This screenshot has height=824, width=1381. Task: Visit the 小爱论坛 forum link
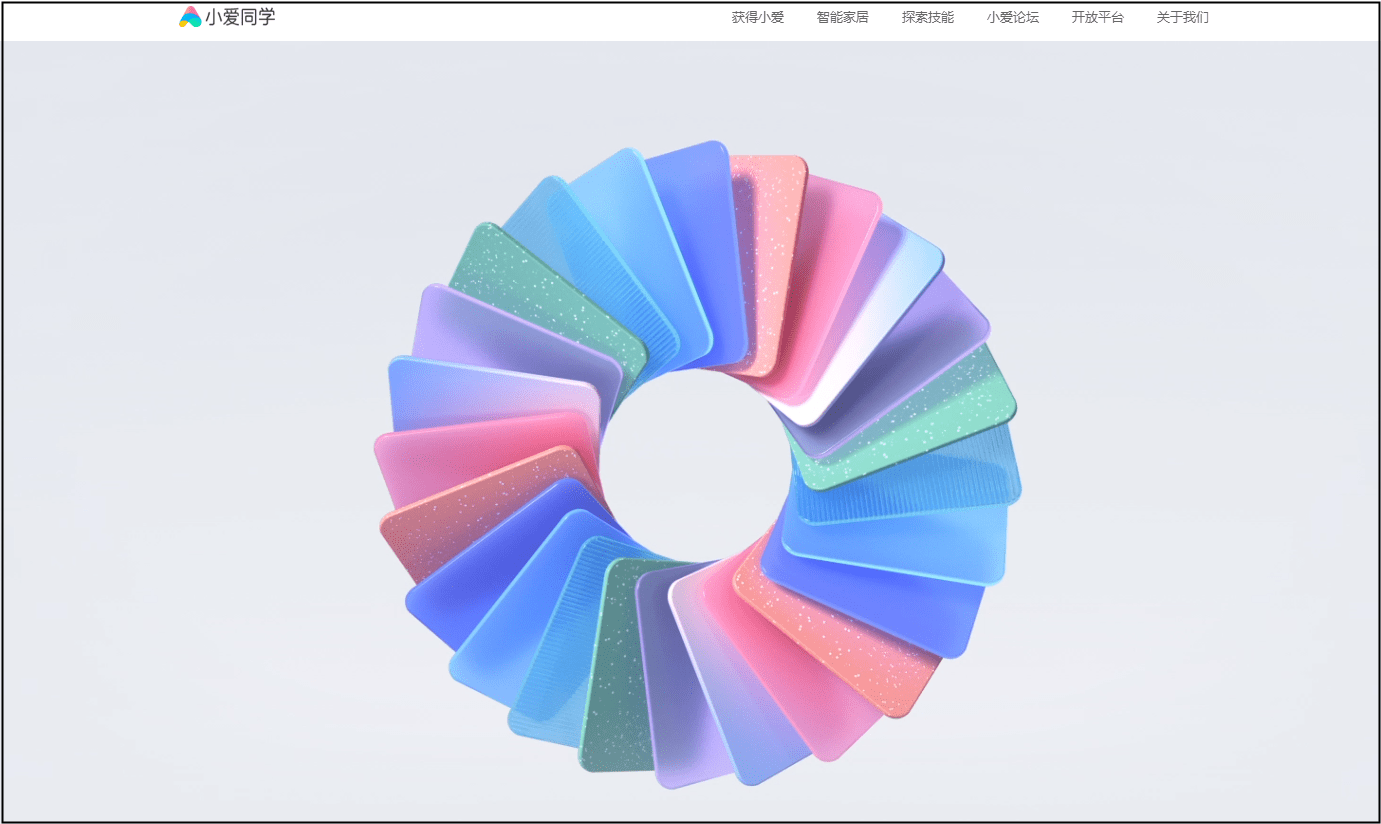click(x=1012, y=17)
